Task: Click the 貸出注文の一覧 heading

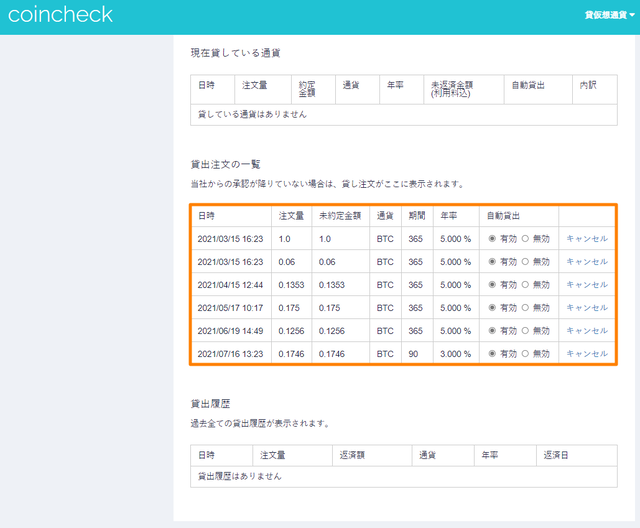Action: coord(225,164)
